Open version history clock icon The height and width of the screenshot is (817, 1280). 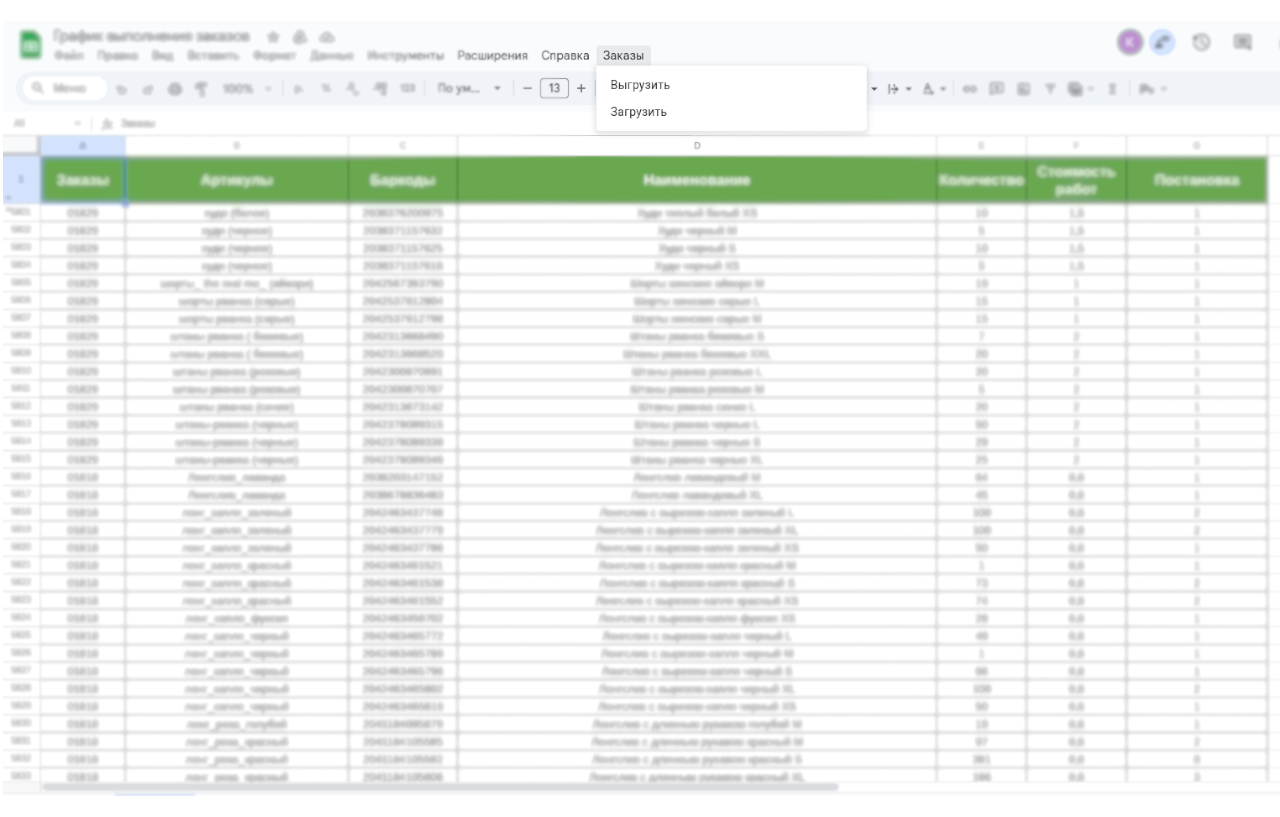point(1202,42)
